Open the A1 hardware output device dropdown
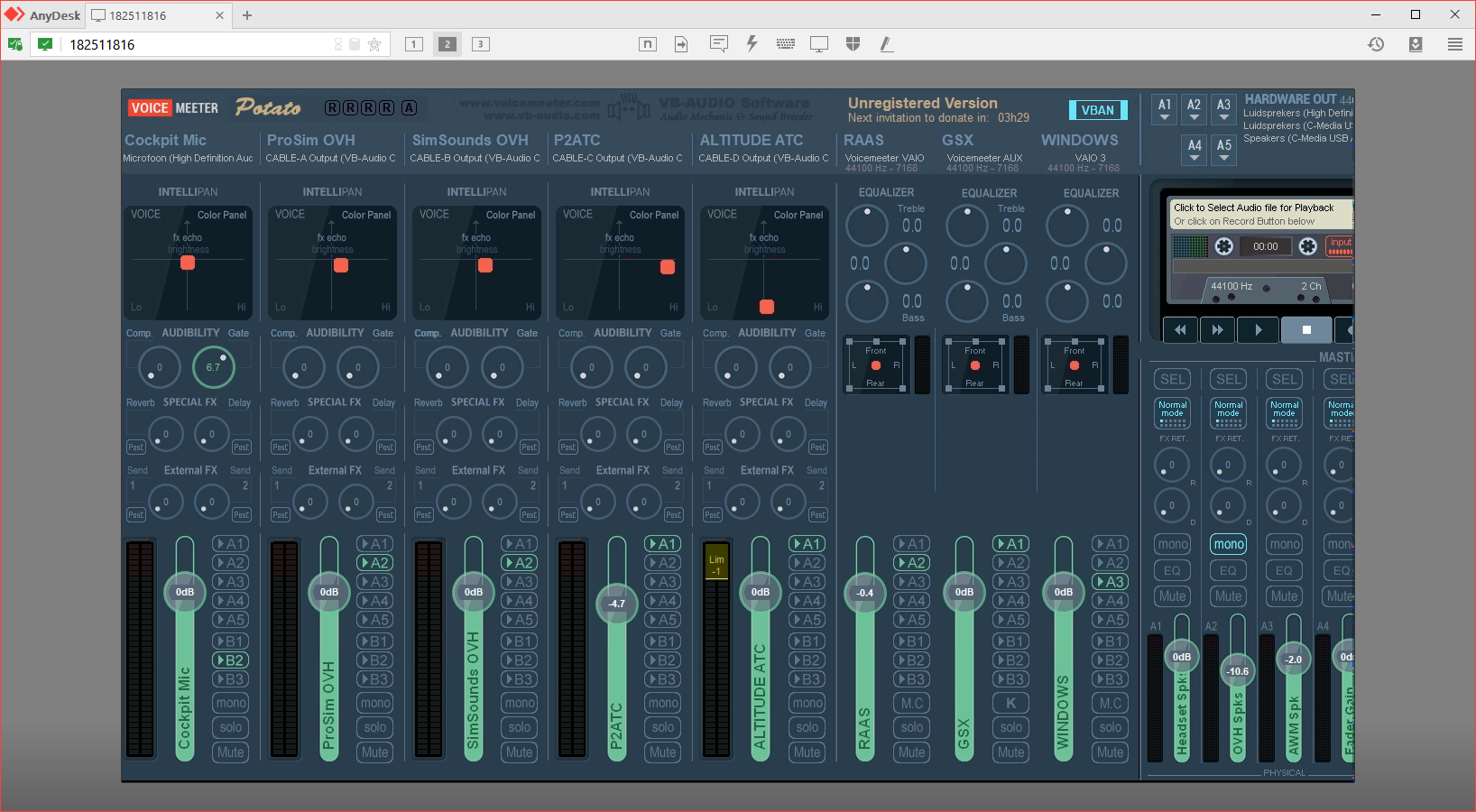1476x812 pixels. 1165,110
